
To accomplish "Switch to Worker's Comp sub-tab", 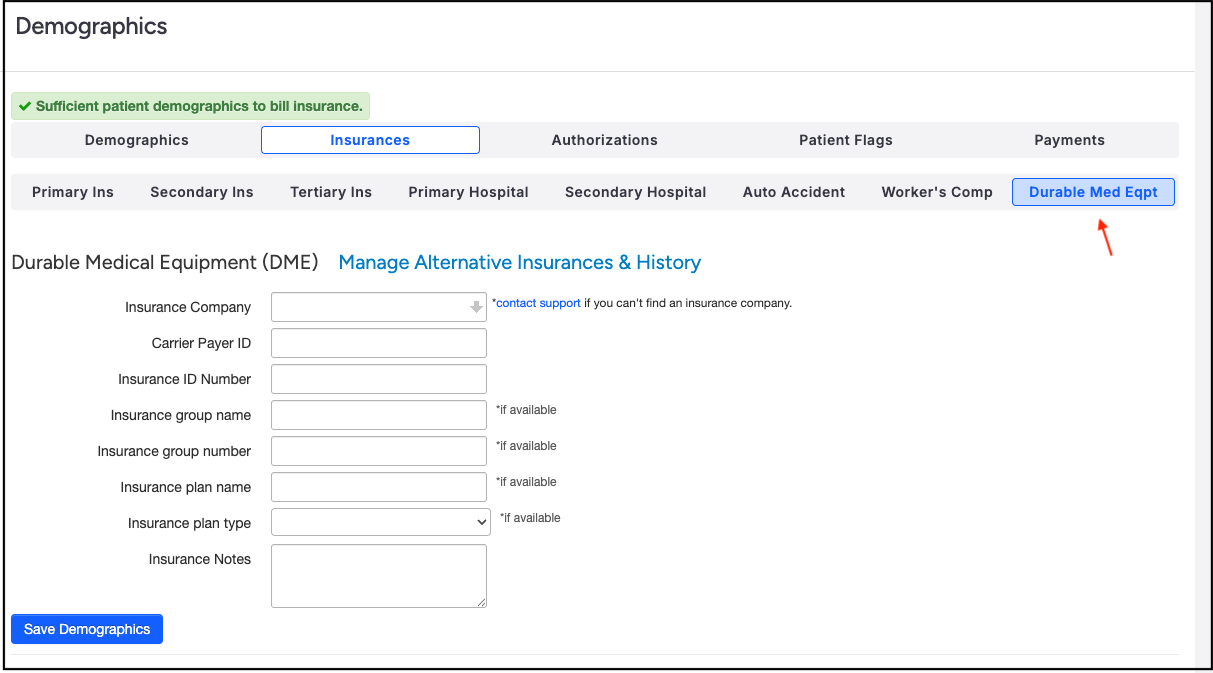I will tap(937, 192).
